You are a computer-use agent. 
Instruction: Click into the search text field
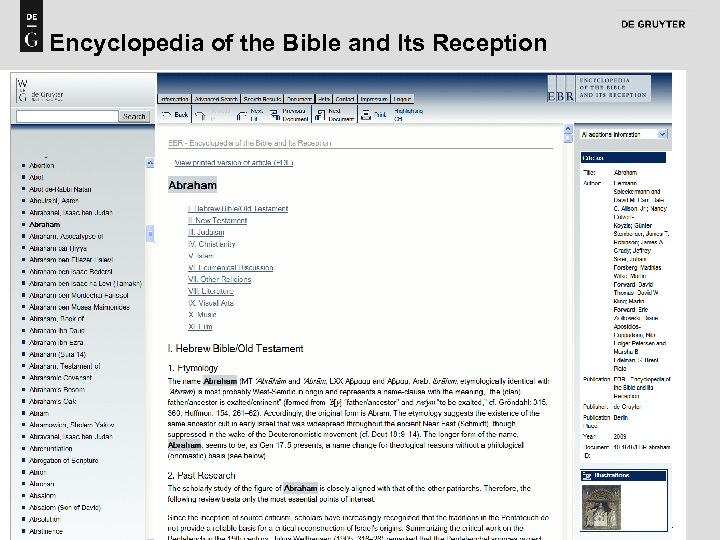(x=67, y=117)
